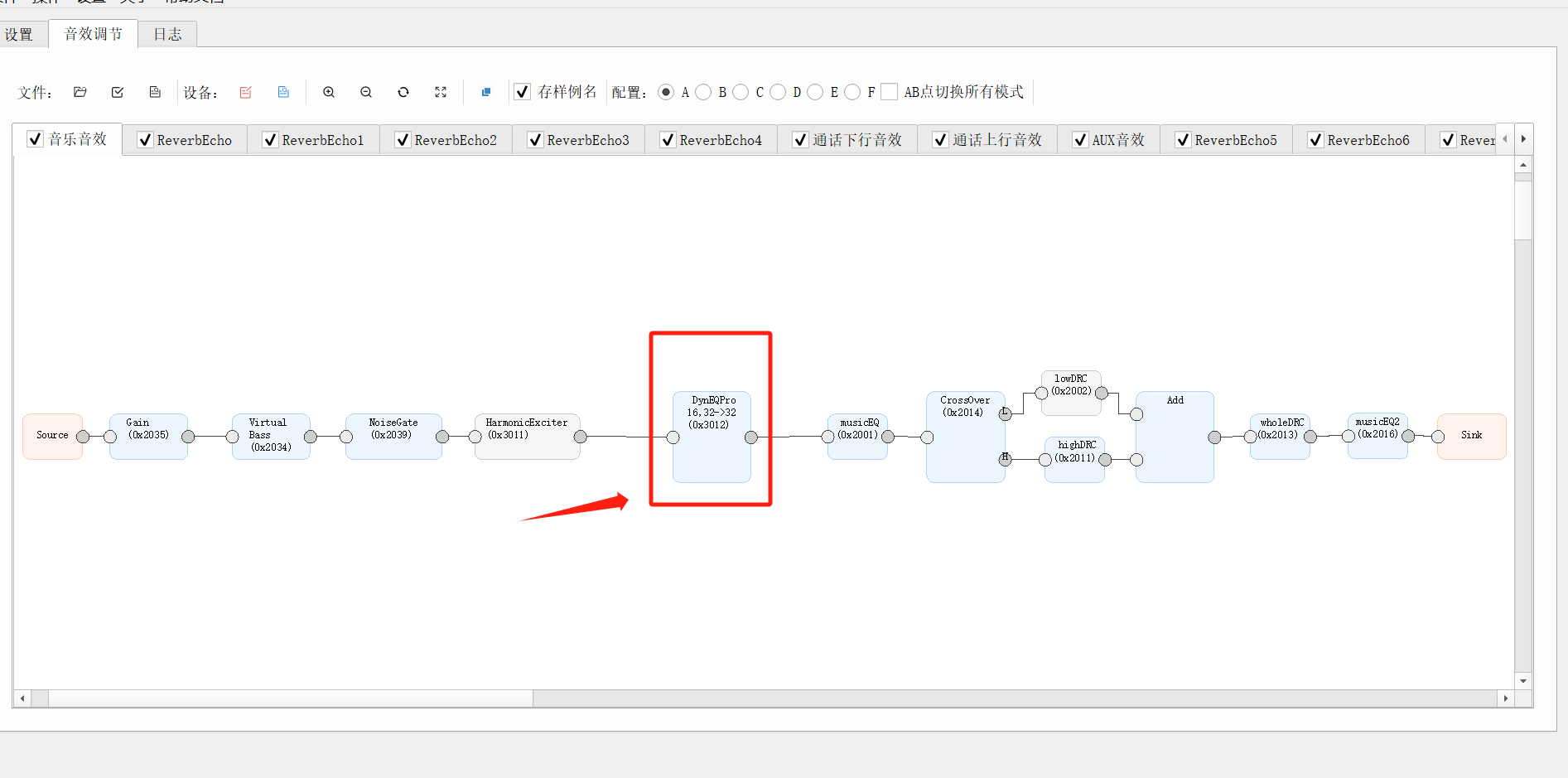Viewport: 1568px width, 778px height.
Task: Select the NoiseGate 0x2039 node
Action: point(393,437)
